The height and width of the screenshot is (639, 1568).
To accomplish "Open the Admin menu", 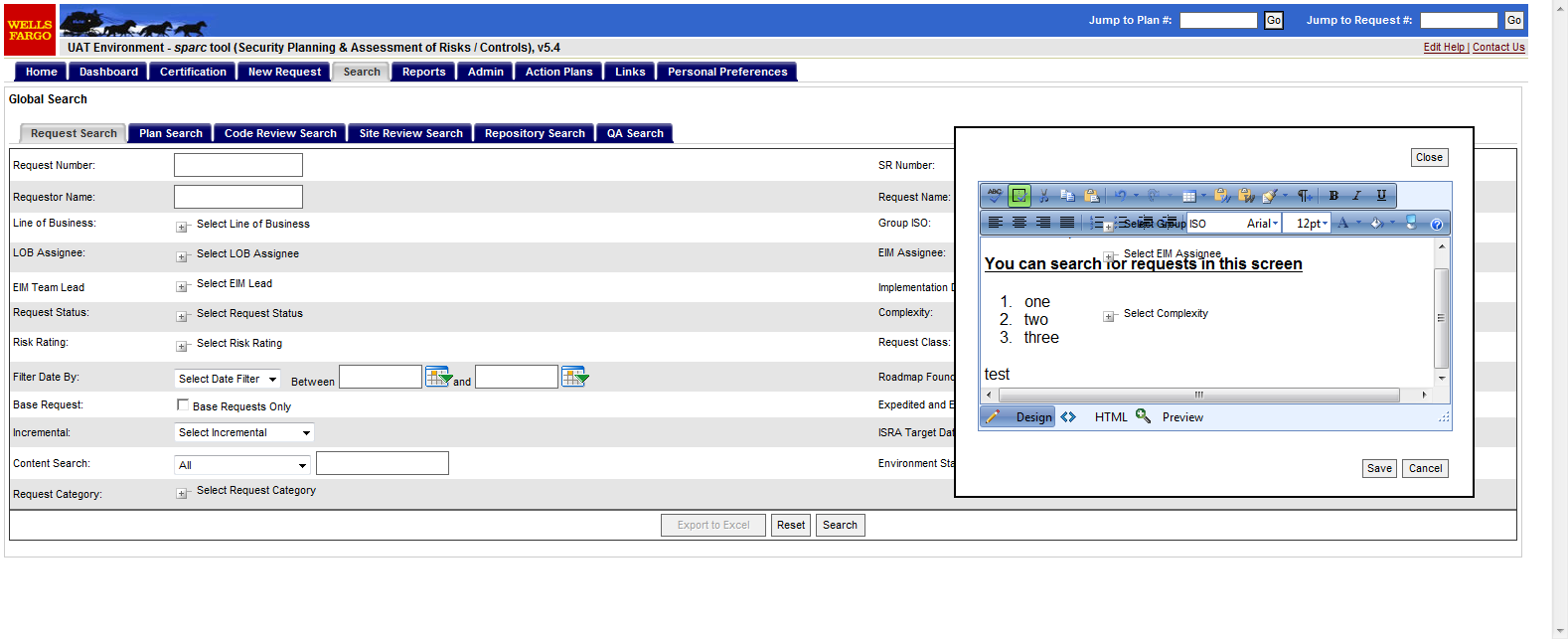I will coord(486,72).
